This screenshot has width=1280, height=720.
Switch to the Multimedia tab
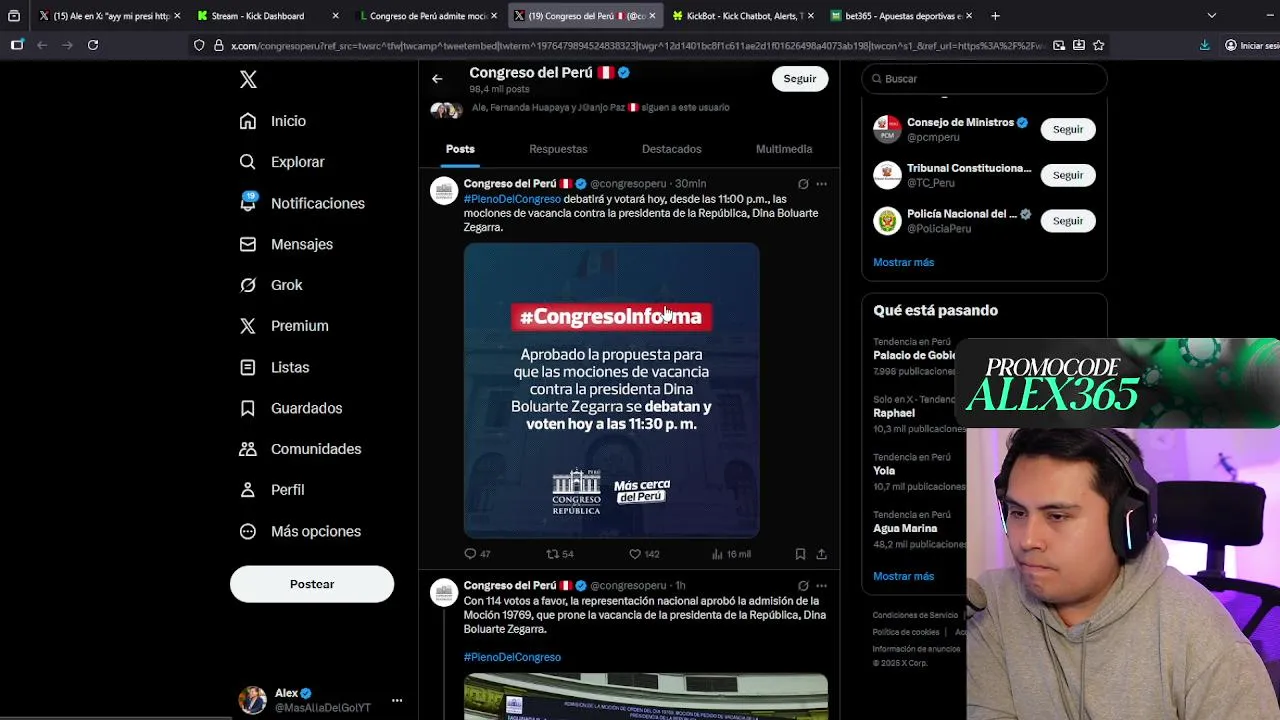[784, 149]
